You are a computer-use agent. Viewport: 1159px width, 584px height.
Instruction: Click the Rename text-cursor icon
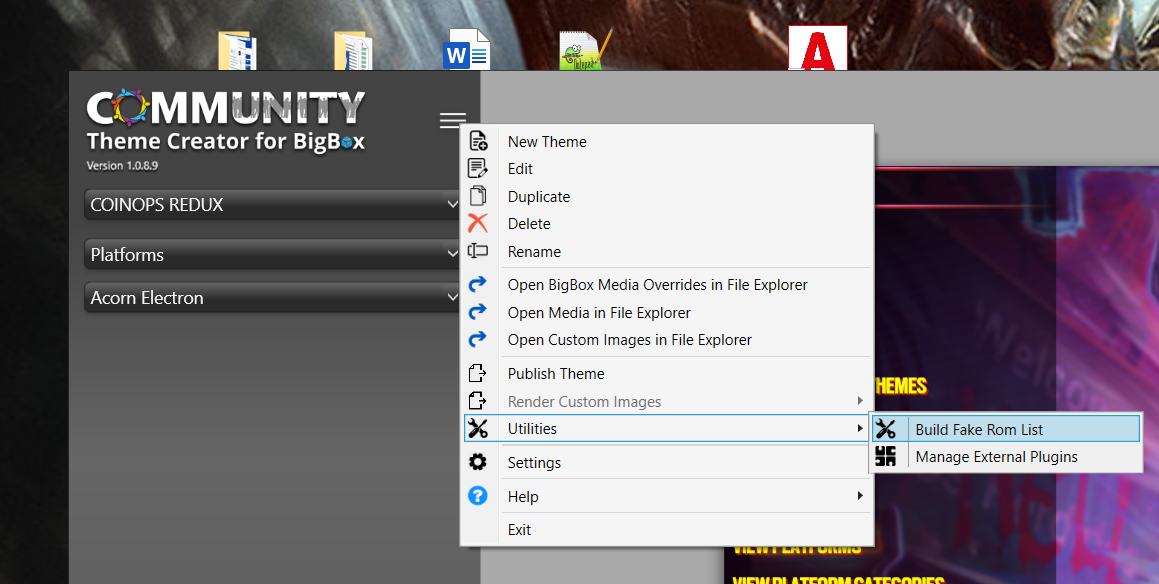coord(478,251)
